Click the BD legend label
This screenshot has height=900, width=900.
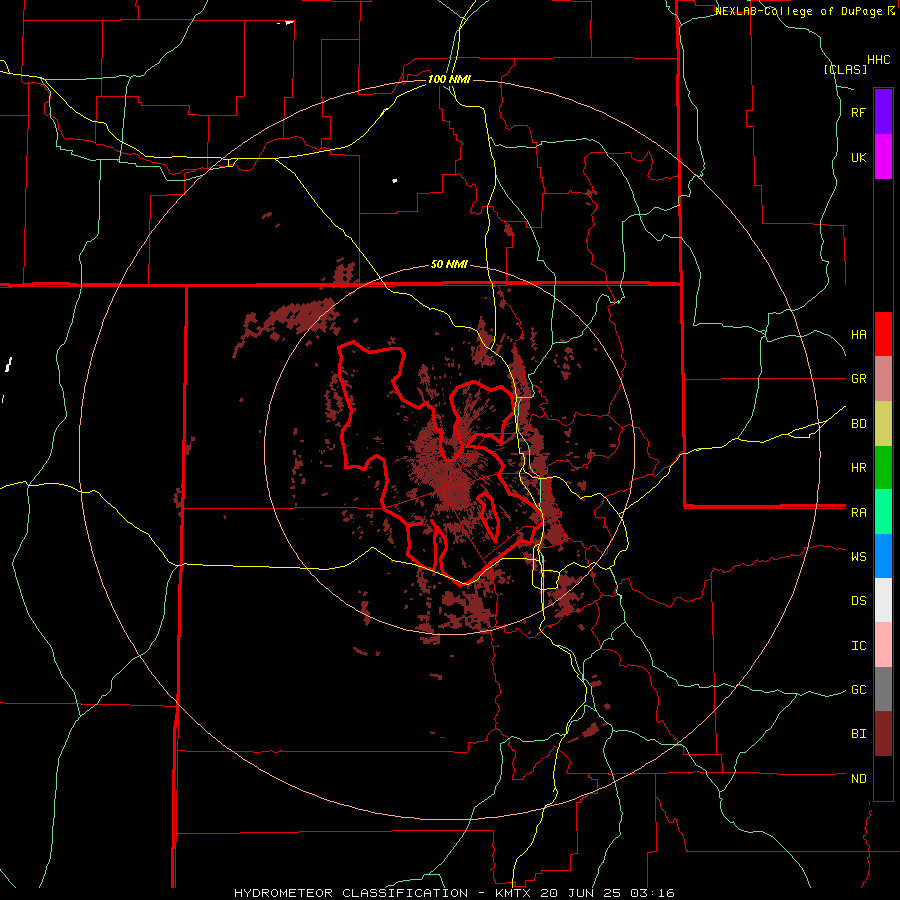pyautogui.click(x=859, y=424)
